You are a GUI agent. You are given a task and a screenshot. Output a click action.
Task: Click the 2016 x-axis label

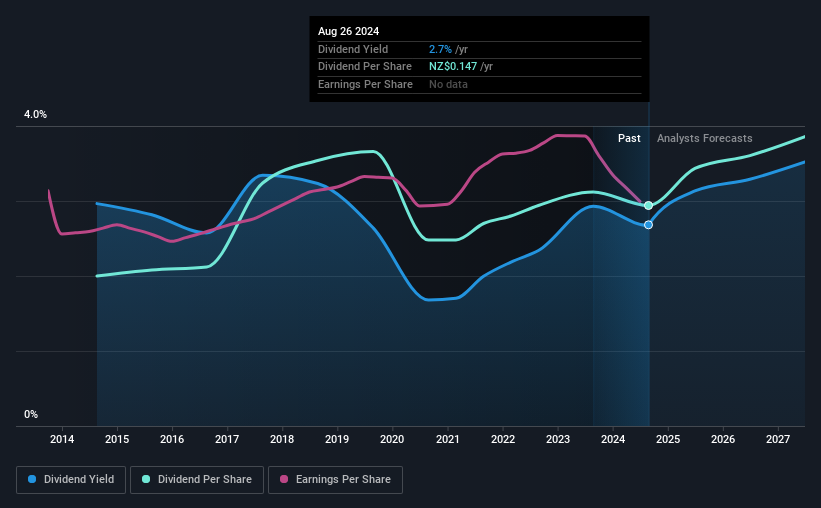coord(172,439)
